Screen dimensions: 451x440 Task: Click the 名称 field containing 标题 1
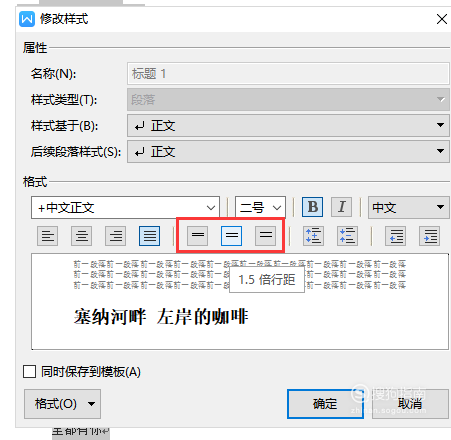(288, 74)
